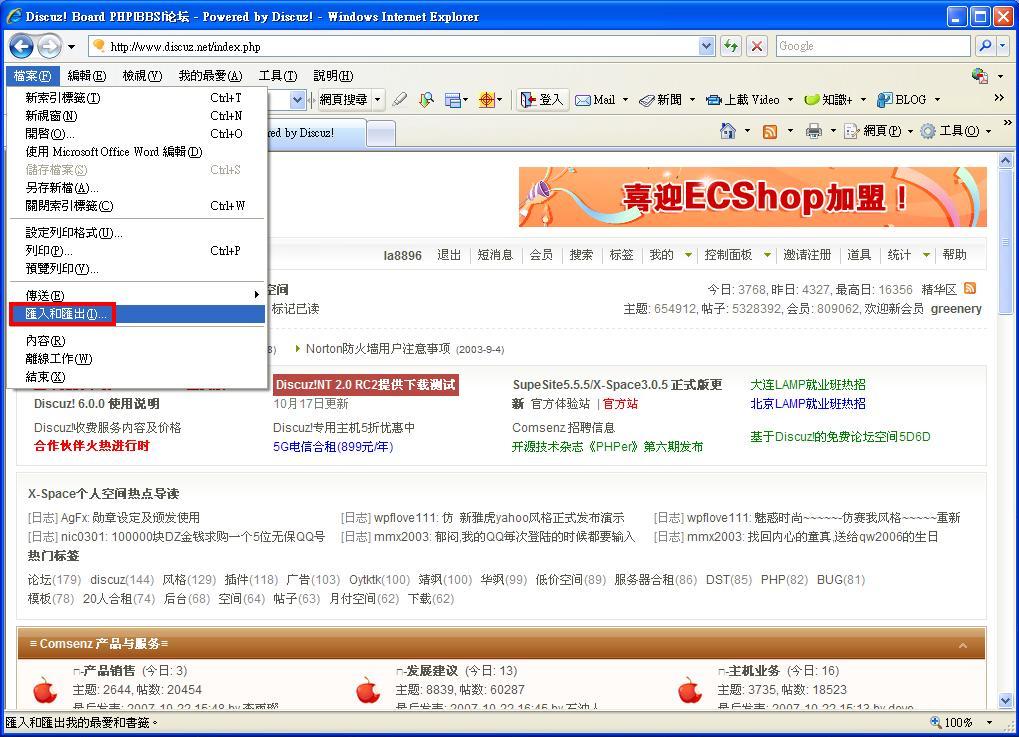
Task: Click the highlighter pen icon right of 網頁搜尋
Action: coord(400,99)
